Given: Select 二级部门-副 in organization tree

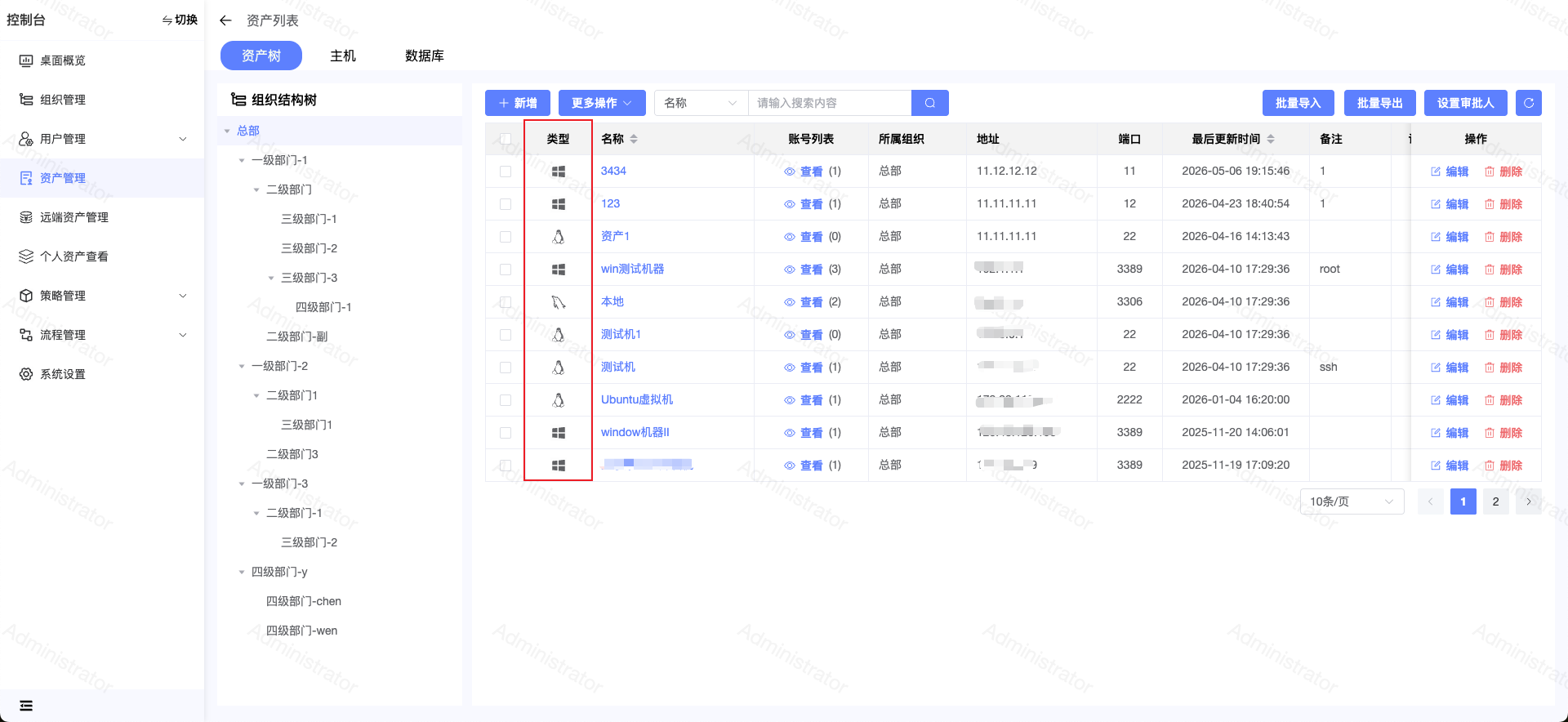Looking at the screenshot, I should pos(296,336).
